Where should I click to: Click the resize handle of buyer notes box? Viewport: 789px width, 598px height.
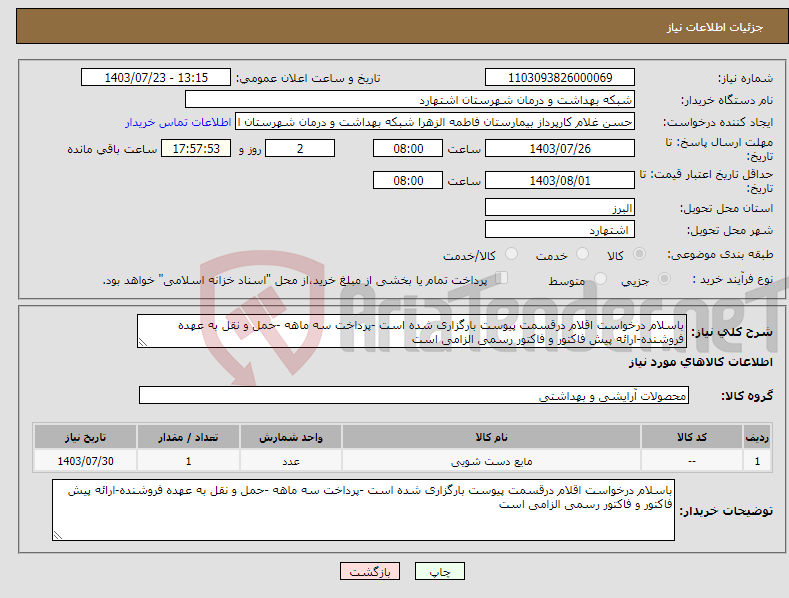point(58,535)
